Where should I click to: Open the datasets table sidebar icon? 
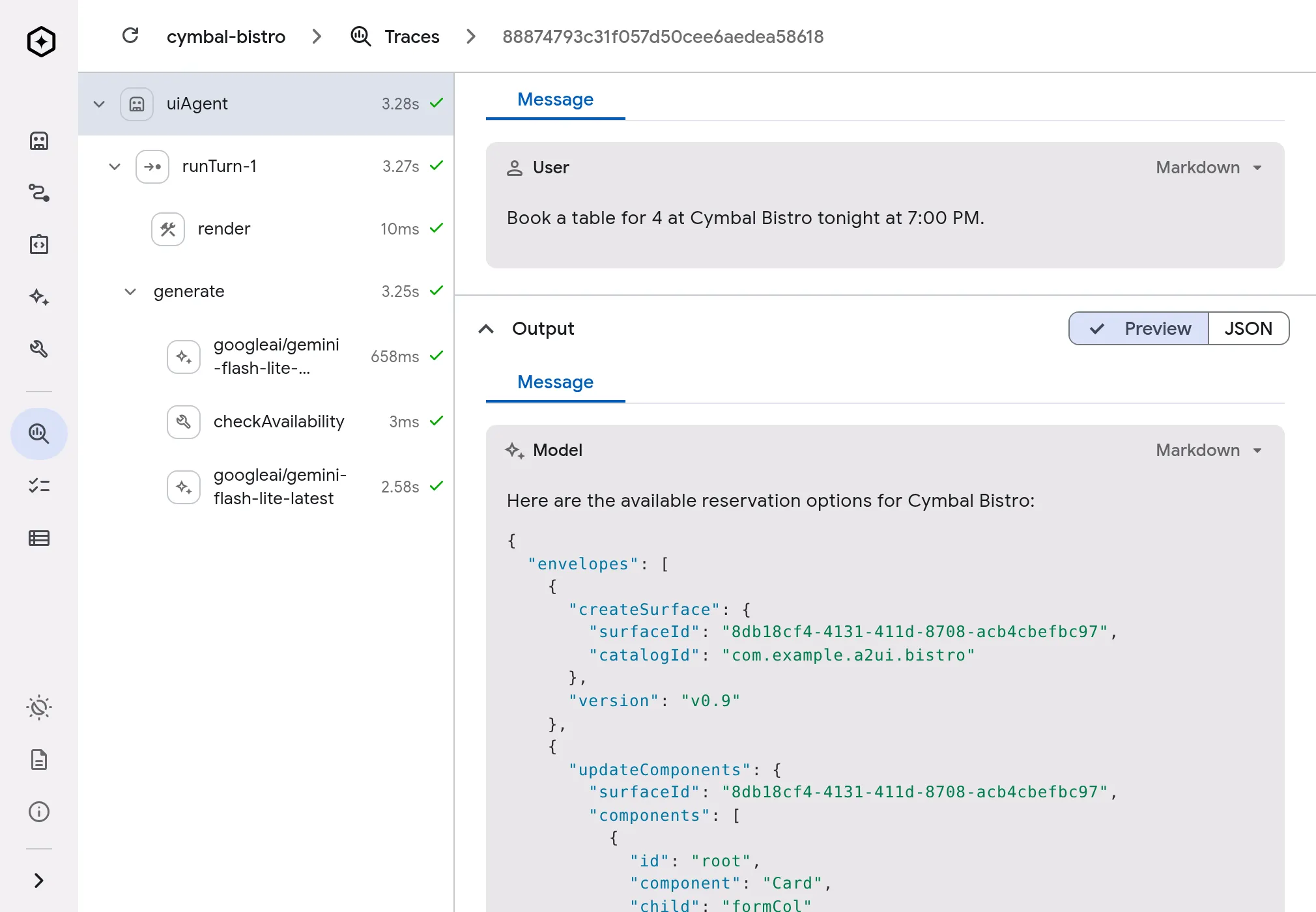coord(39,538)
